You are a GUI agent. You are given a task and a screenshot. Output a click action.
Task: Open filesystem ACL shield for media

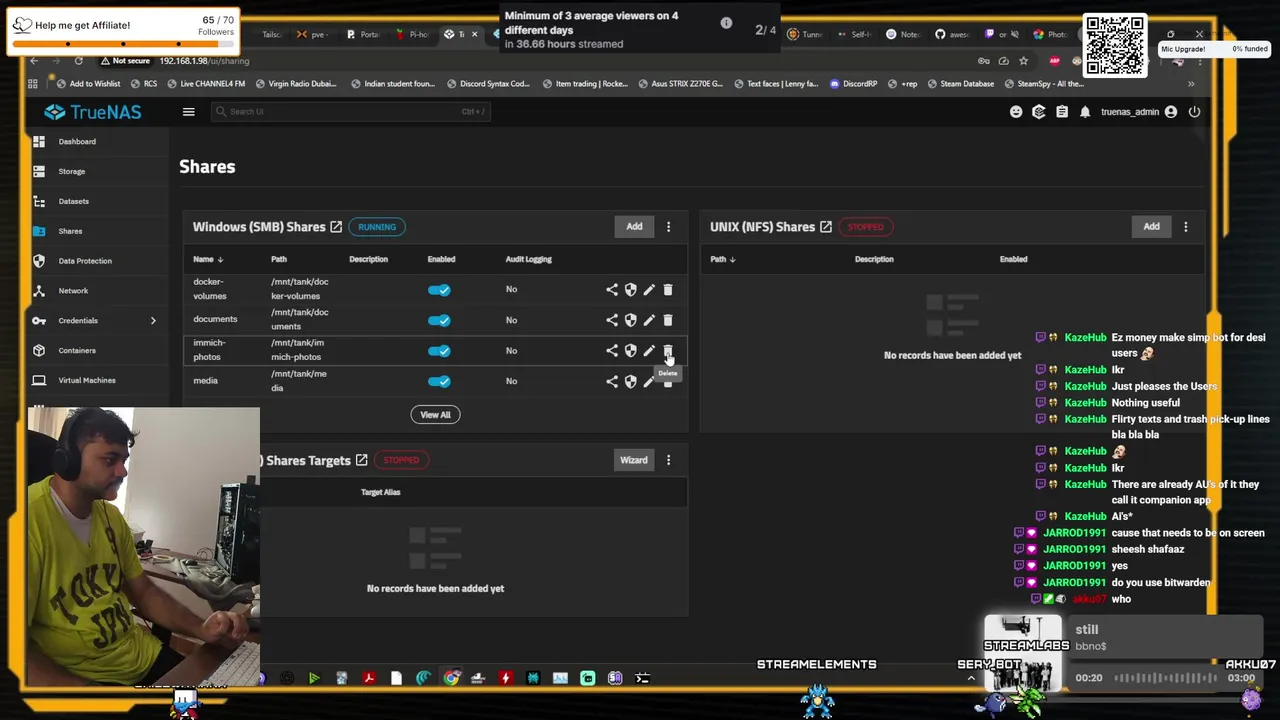[x=630, y=381]
